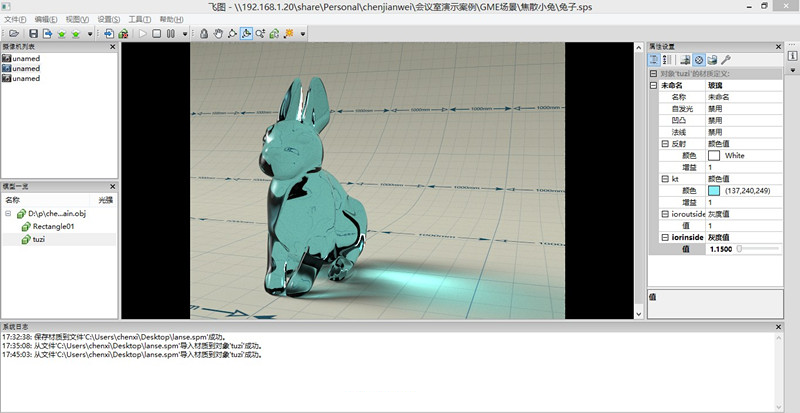
Task: Click the cube icon before the wrench
Action: [712, 60]
